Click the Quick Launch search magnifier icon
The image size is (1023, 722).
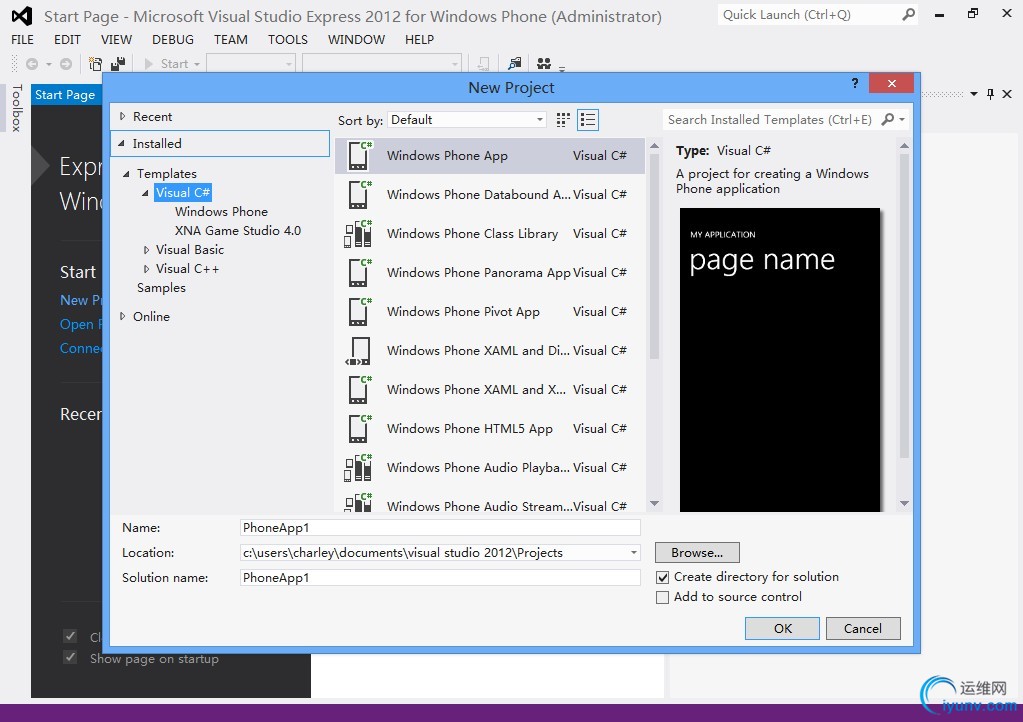click(x=908, y=15)
